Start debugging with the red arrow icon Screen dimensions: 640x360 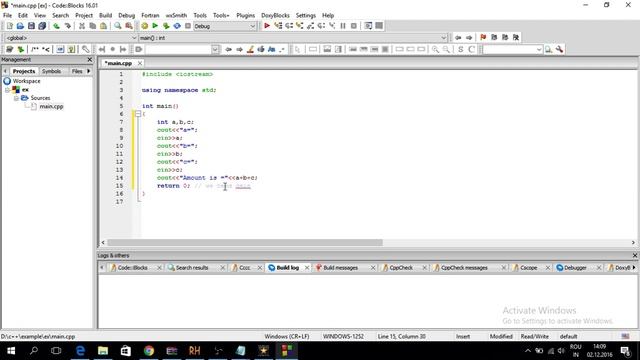click(x=267, y=26)
